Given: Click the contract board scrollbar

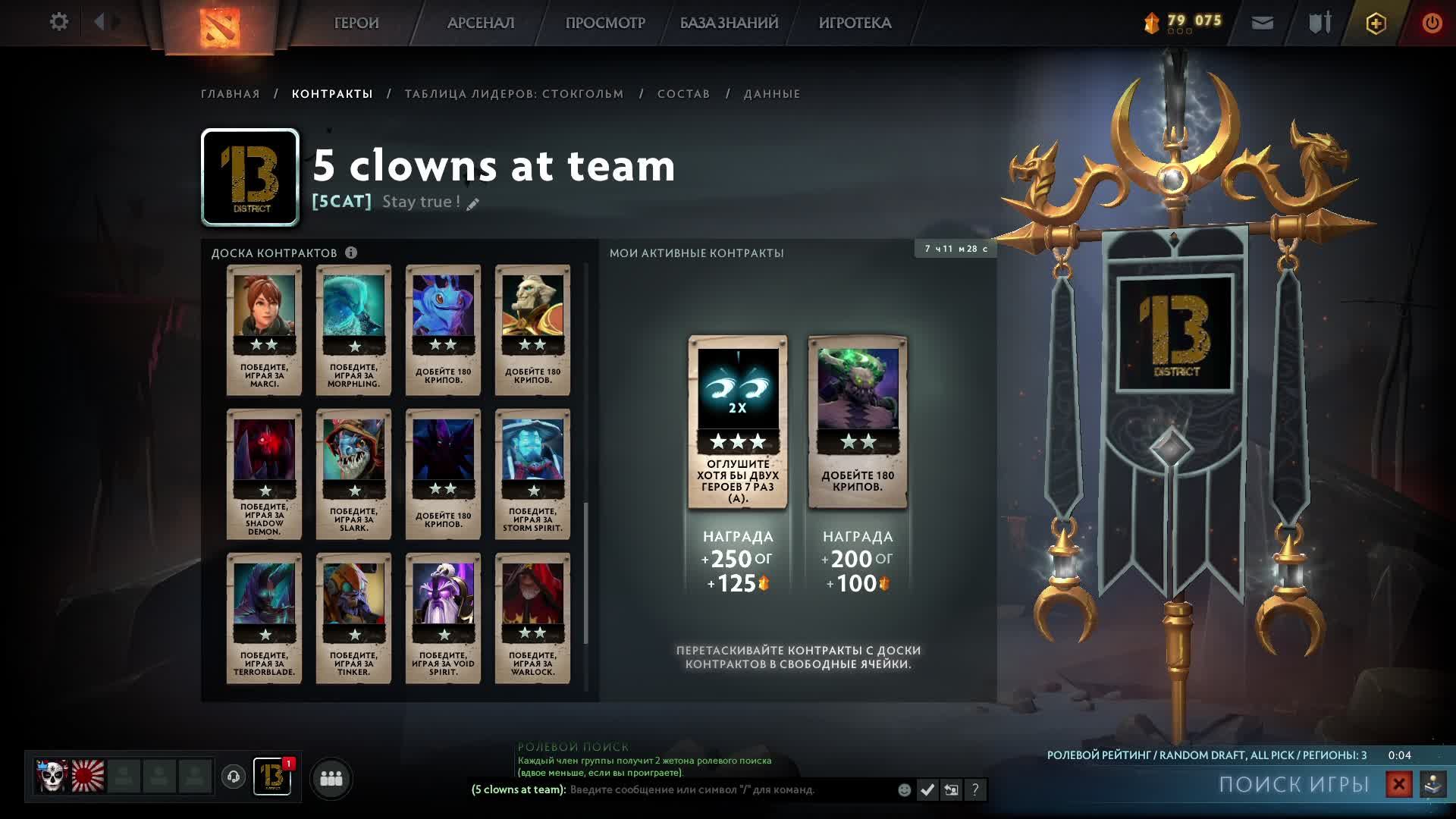Looking at the screenshot, I should pos(586,573).
